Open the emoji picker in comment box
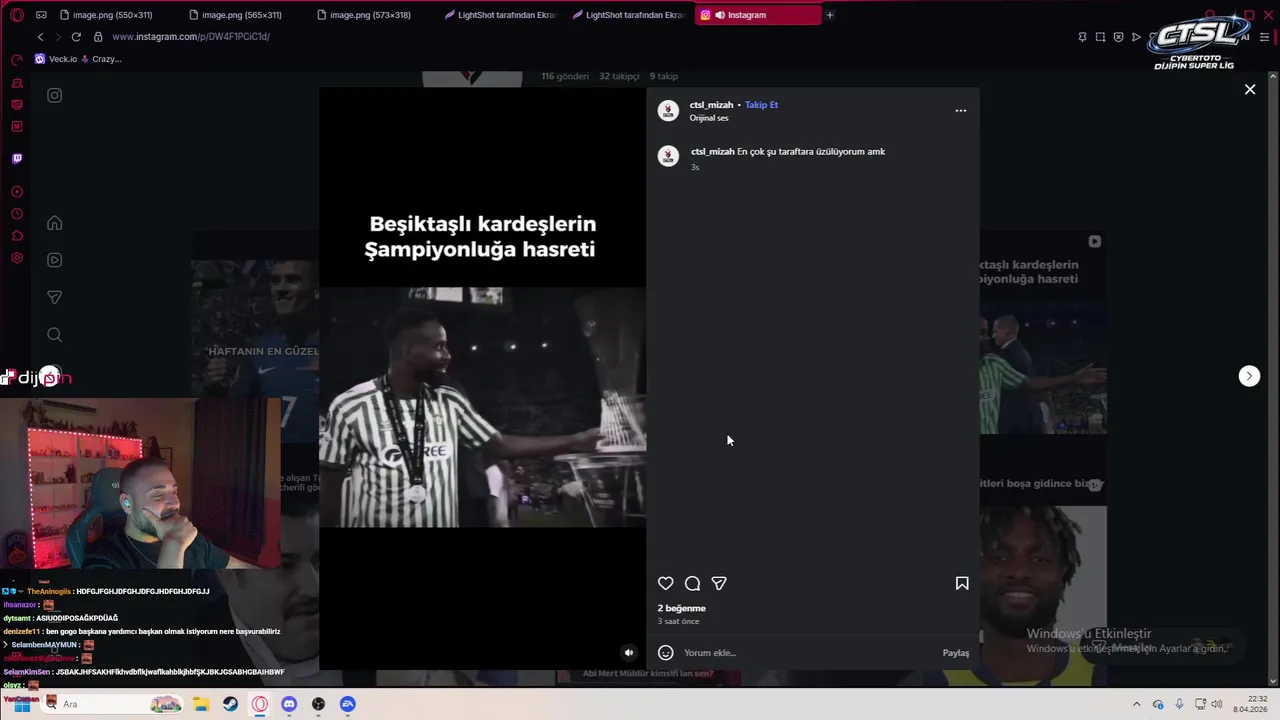 [x=666, y=653]
